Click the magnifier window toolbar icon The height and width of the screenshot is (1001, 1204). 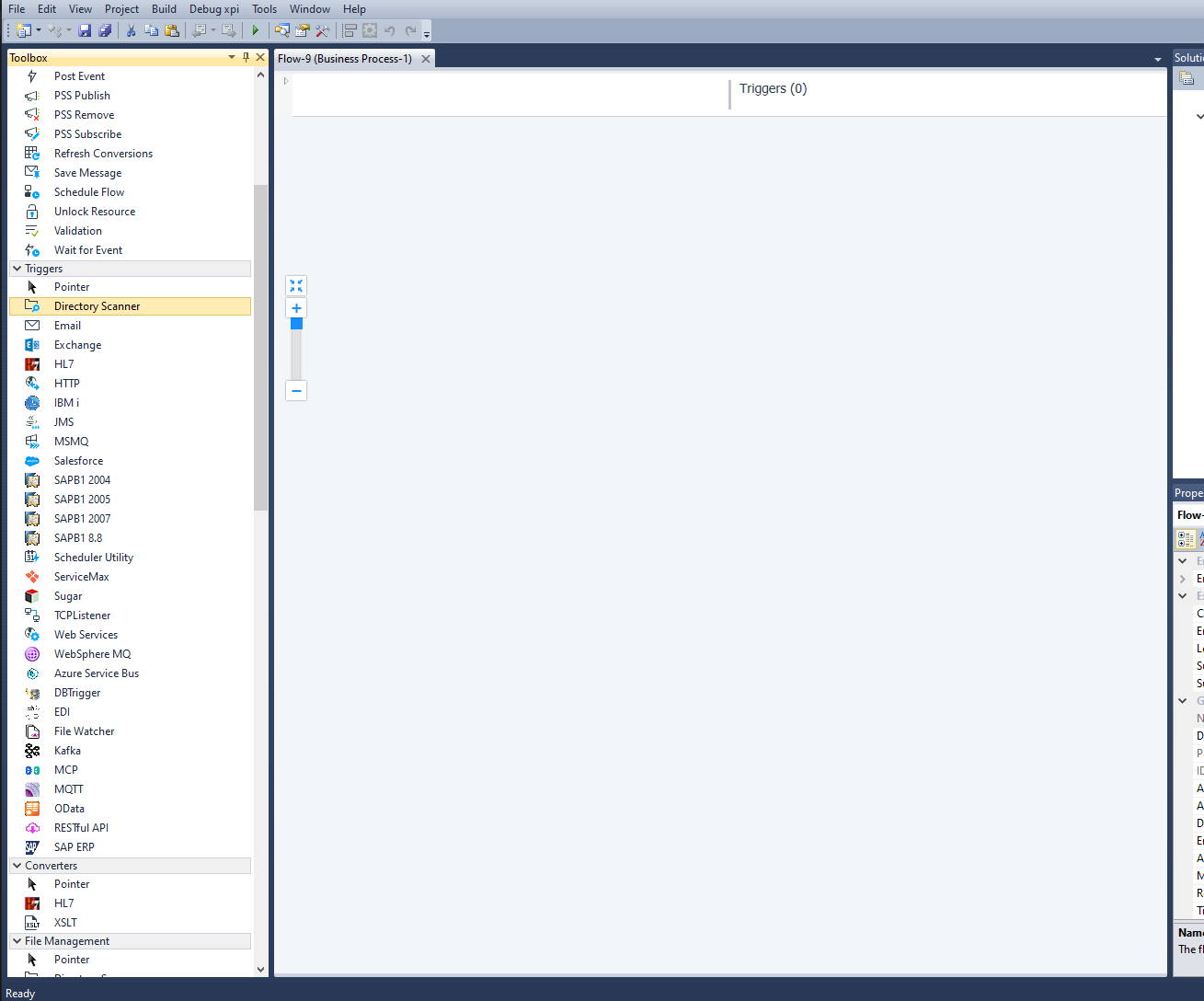pos(282,30)
